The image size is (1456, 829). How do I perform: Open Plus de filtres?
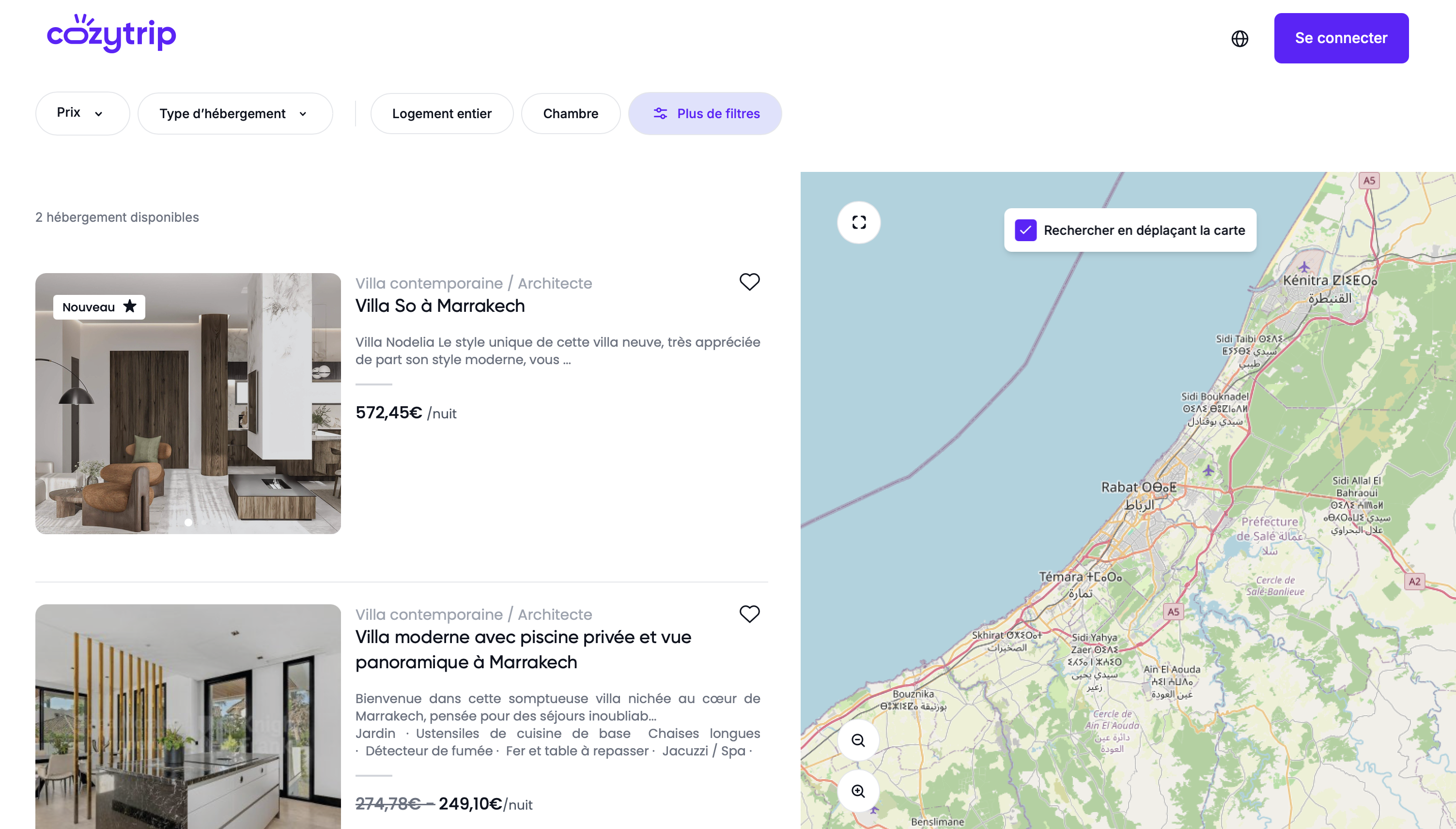click(705, 113)
